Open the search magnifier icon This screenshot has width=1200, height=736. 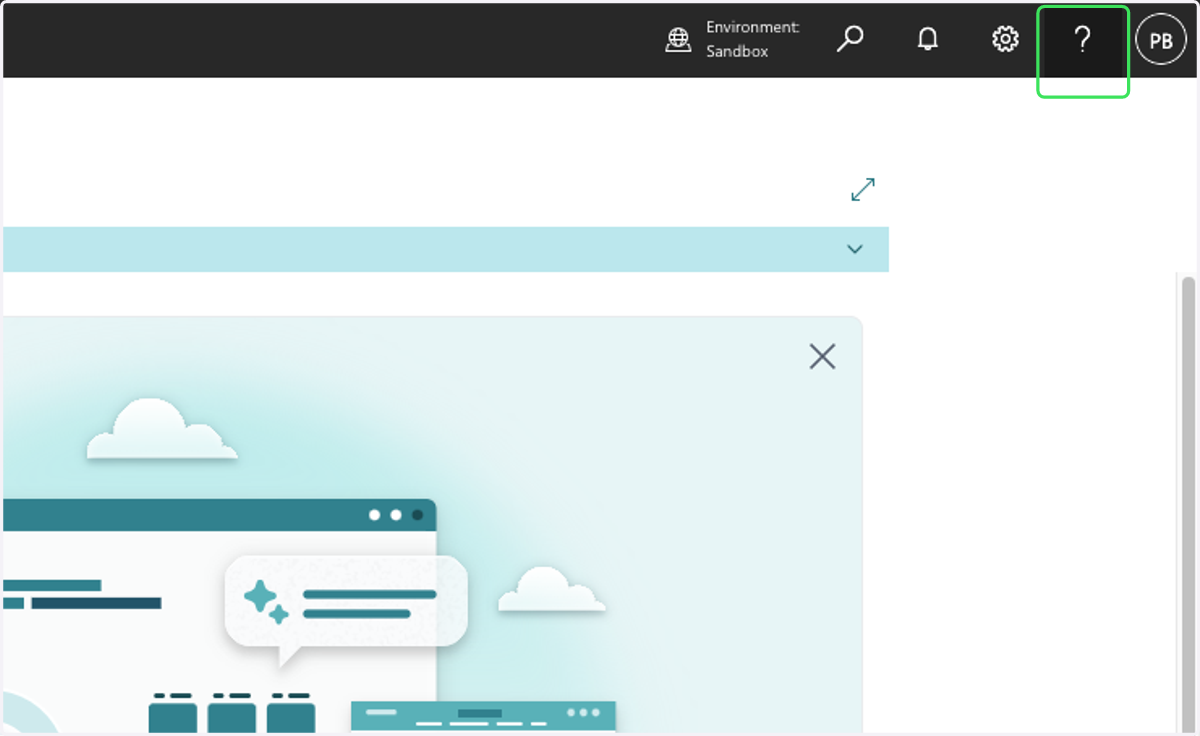[x=850, y=39]
